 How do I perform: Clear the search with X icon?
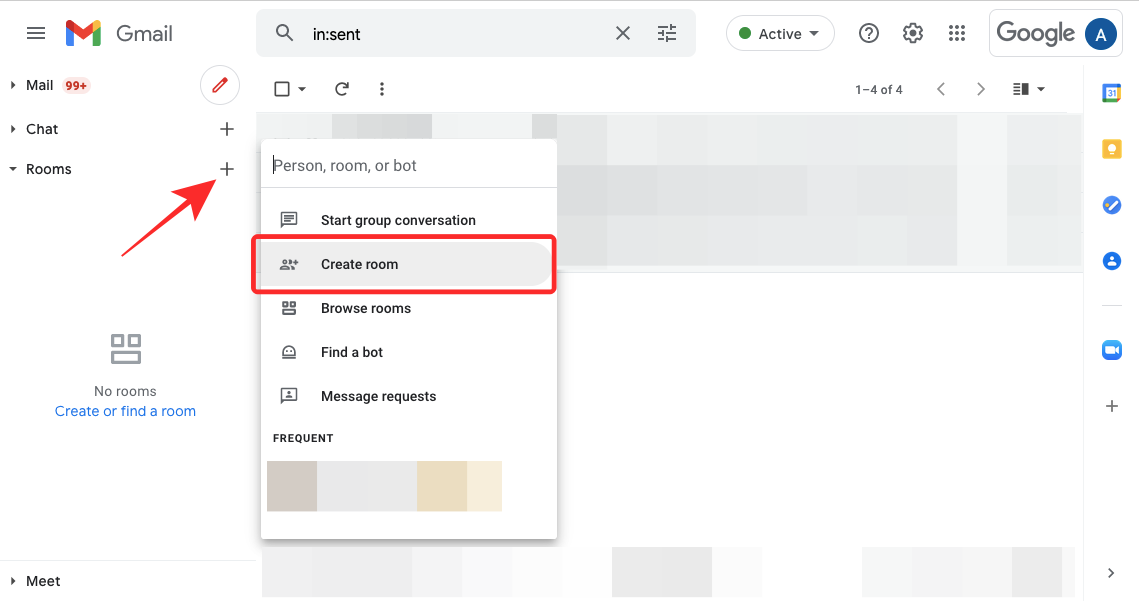pyautogui.click(x=622, y=34)
